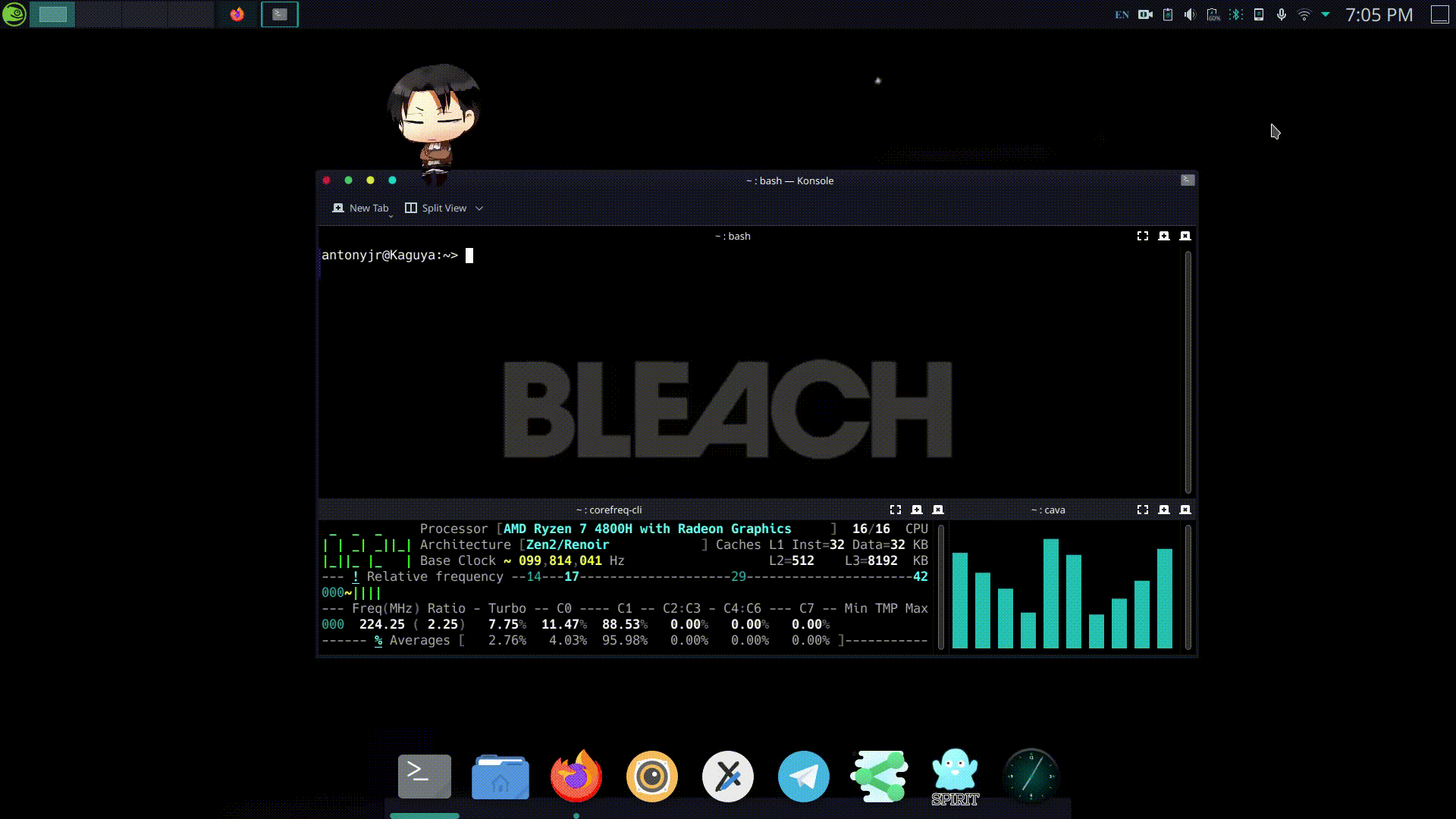The image size is (1456, 819).
Task: Open the openSUSE application launcher menu
Action: pos(14,14)
